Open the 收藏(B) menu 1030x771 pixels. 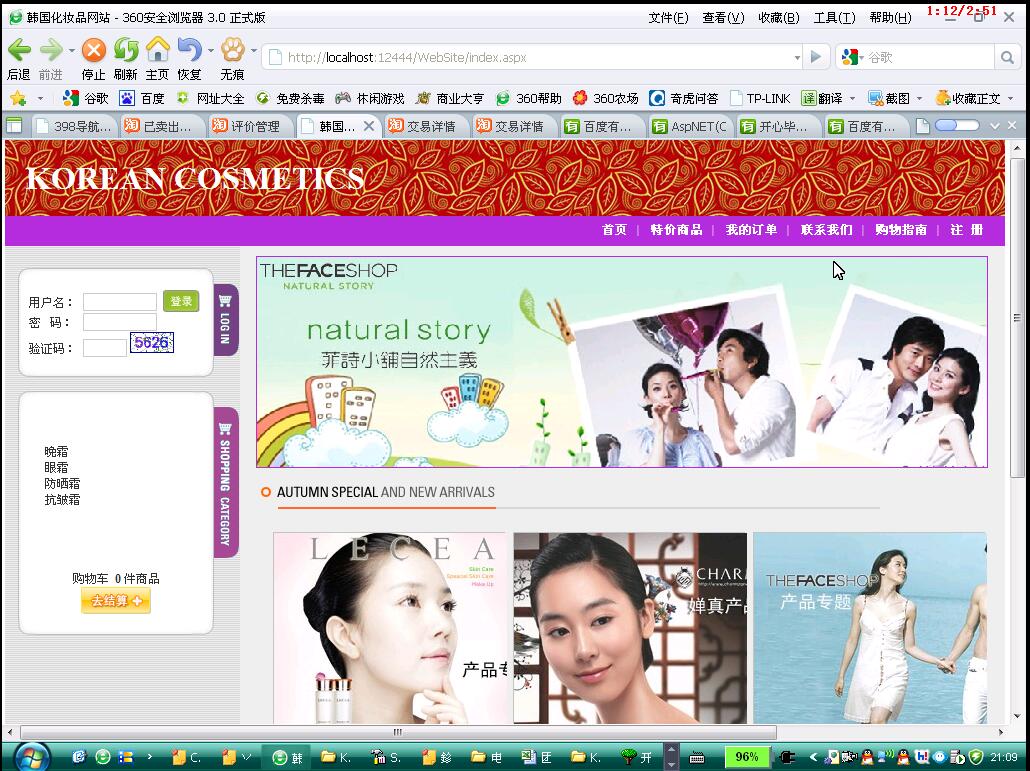pos(778,18)
